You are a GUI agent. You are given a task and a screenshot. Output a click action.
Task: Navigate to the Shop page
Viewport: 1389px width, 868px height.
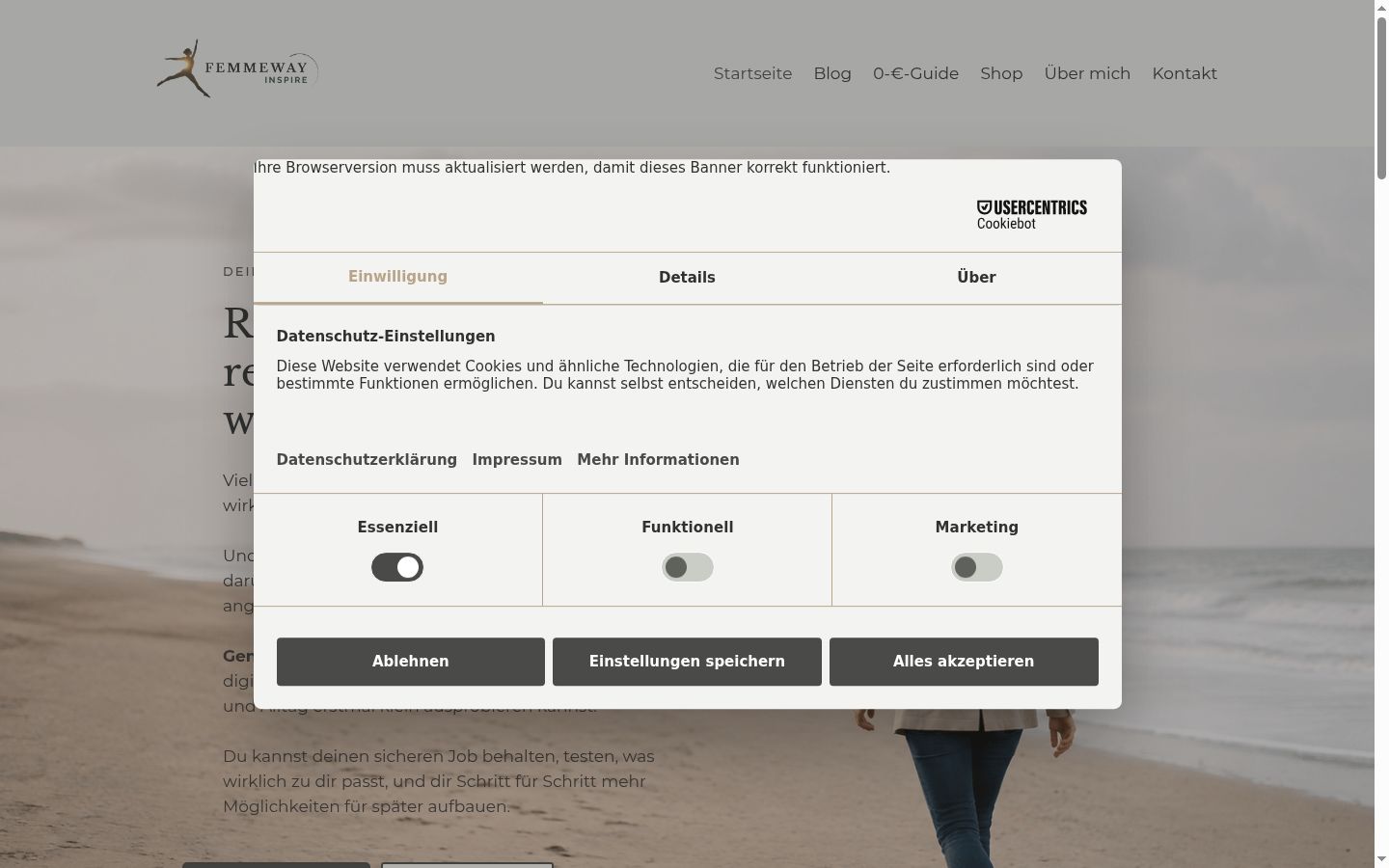pyautogui.click(x=1001, y=73)
